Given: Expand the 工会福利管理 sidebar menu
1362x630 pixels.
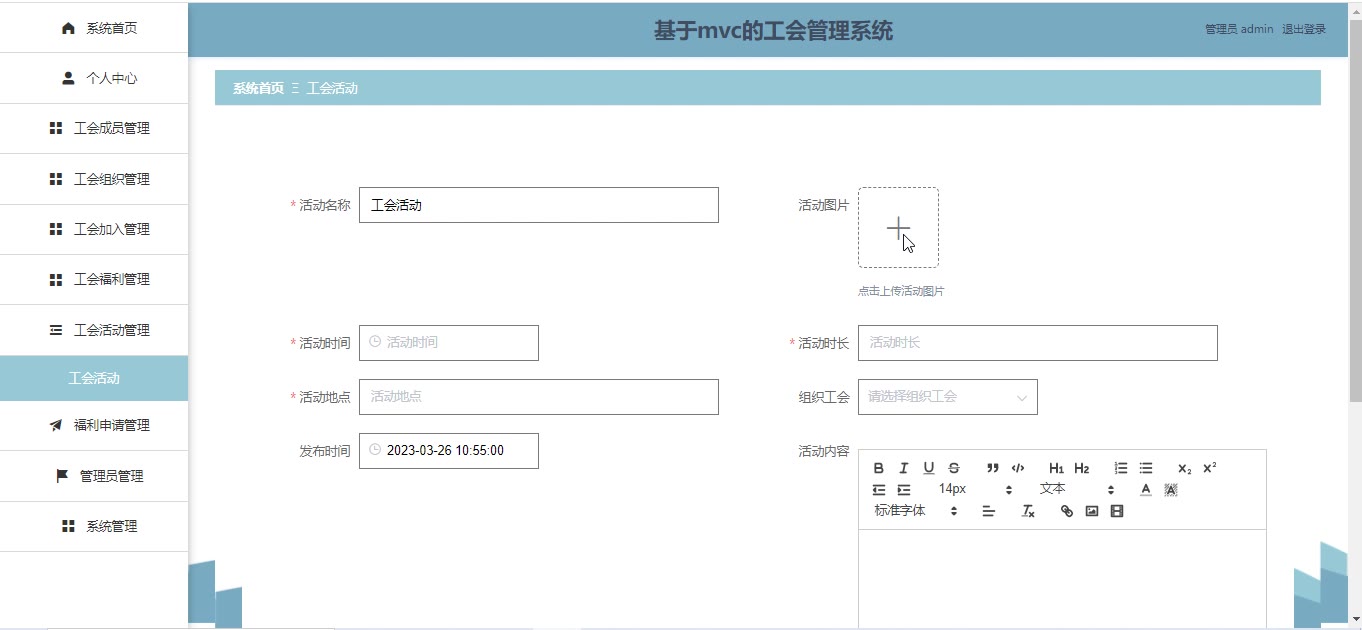Looking at the screenshot, I should (x=94, y=279).
